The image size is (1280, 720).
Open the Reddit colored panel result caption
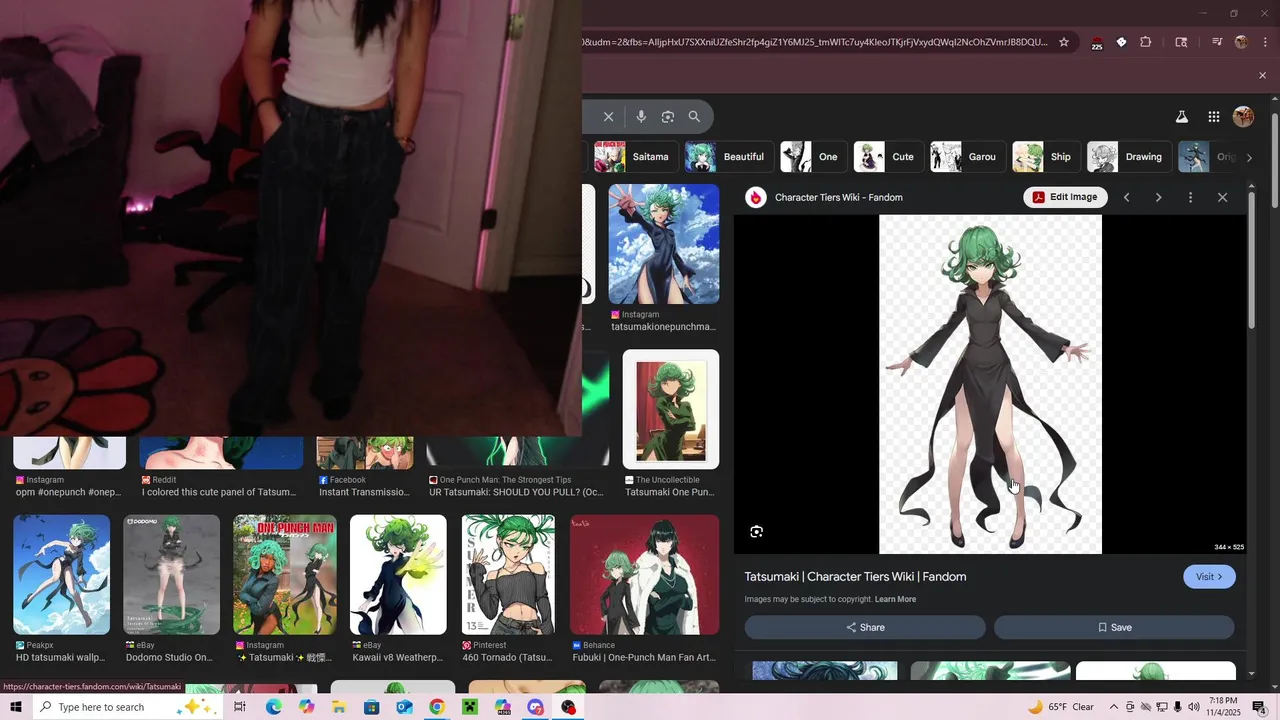click(219, 492)
